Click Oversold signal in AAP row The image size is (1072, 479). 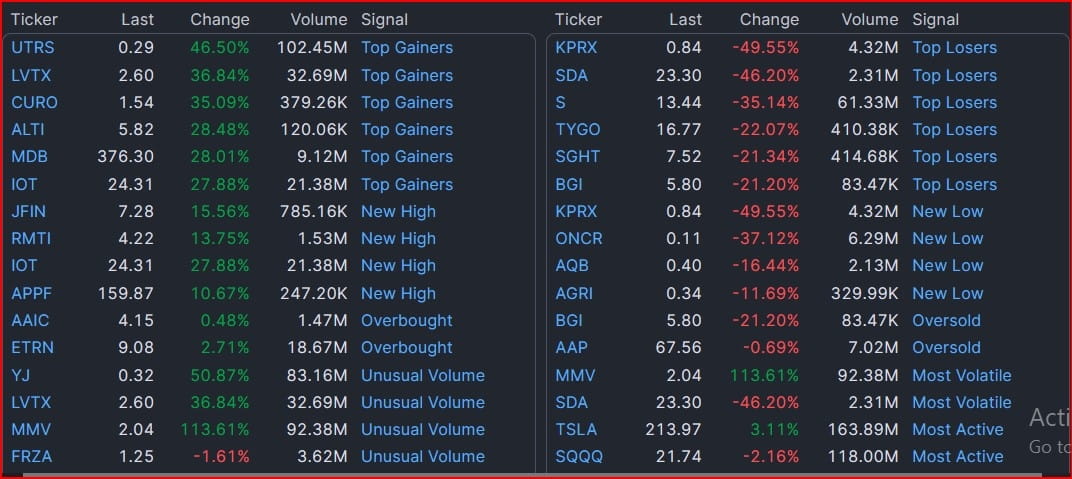946,347
